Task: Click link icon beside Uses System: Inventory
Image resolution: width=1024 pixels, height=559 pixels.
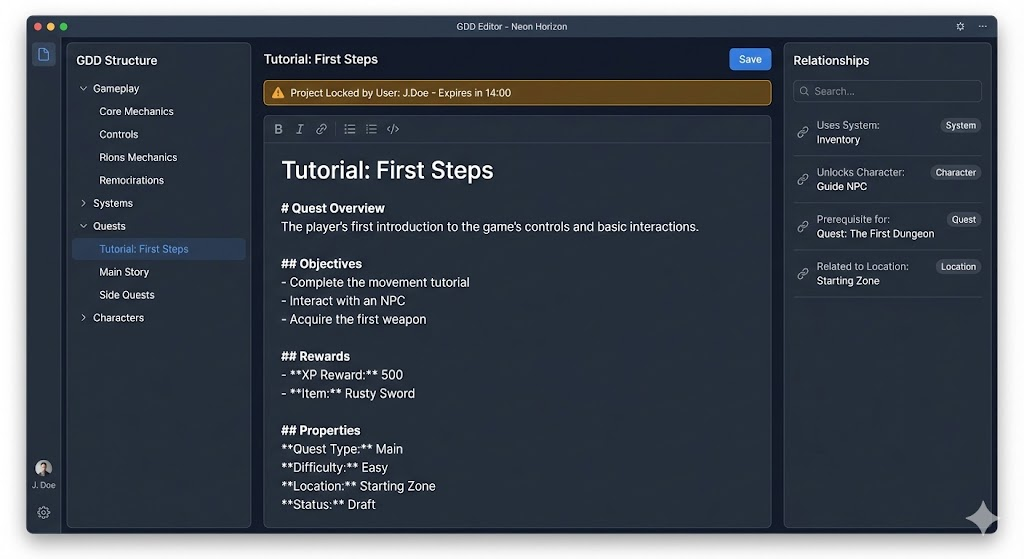Action: pyautogui.click(x=802, y=132)
